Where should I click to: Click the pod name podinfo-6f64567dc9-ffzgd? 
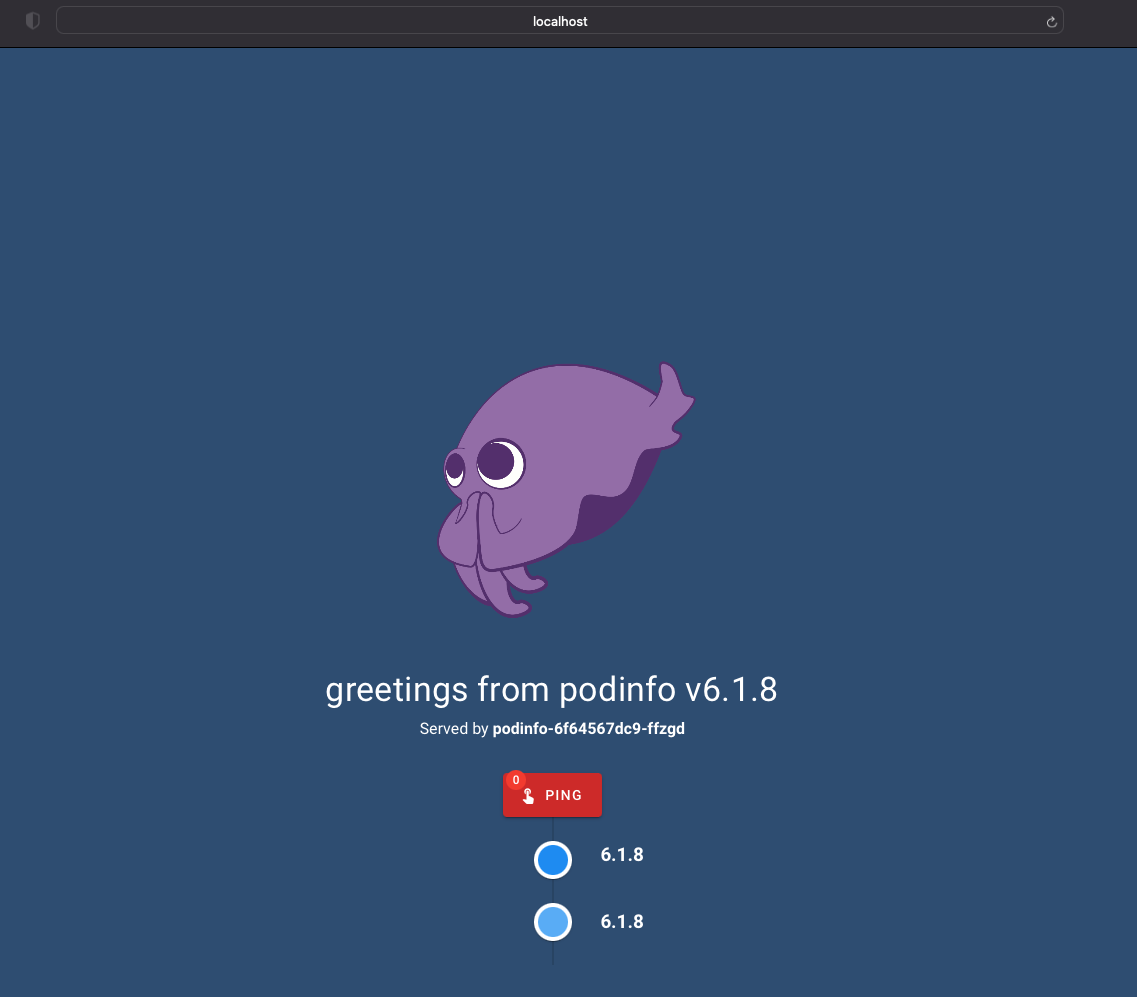click(588, 729)
